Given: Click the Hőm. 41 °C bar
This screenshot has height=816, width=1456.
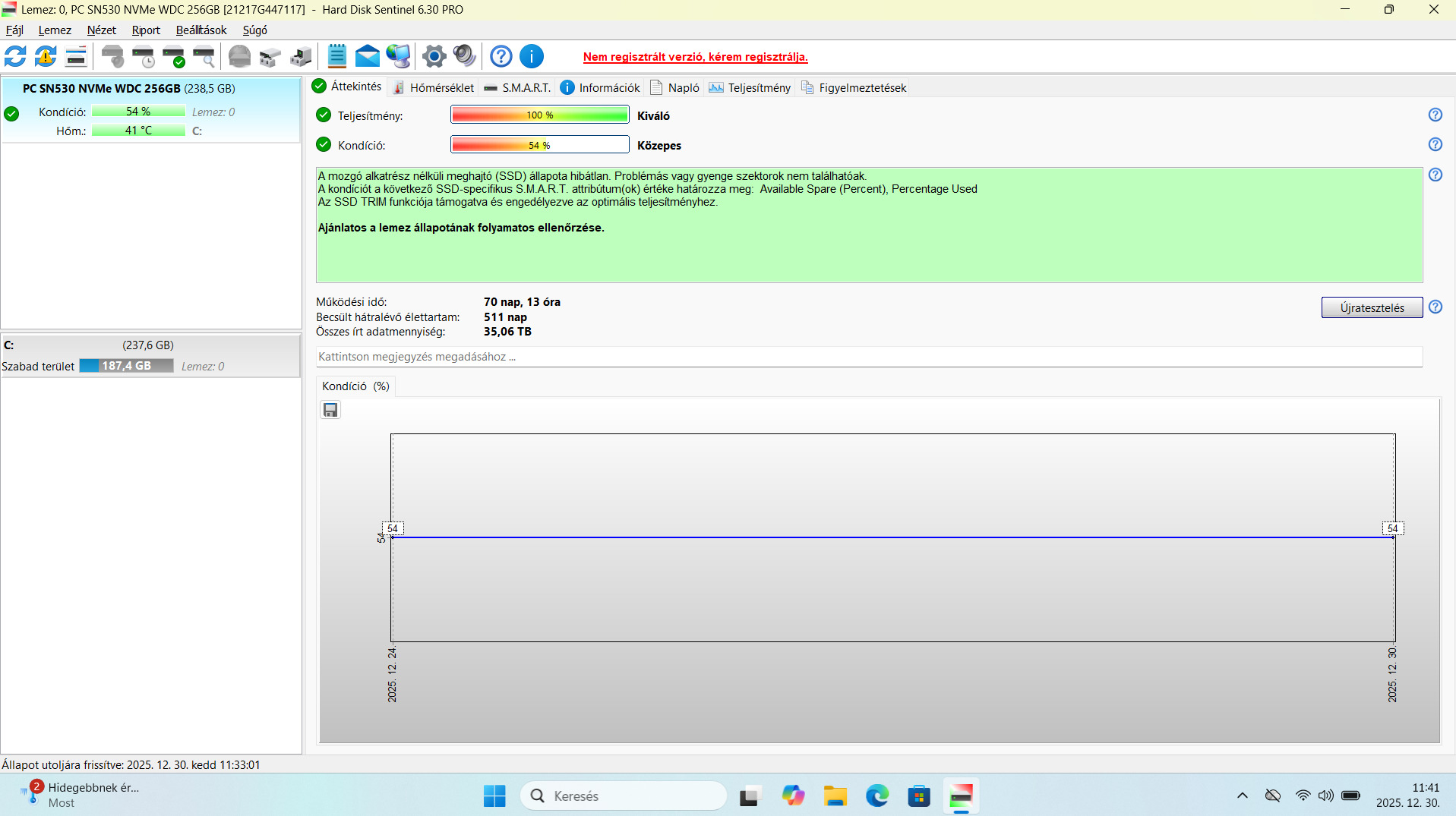Looking at the screenshot, I should point(138,131).
